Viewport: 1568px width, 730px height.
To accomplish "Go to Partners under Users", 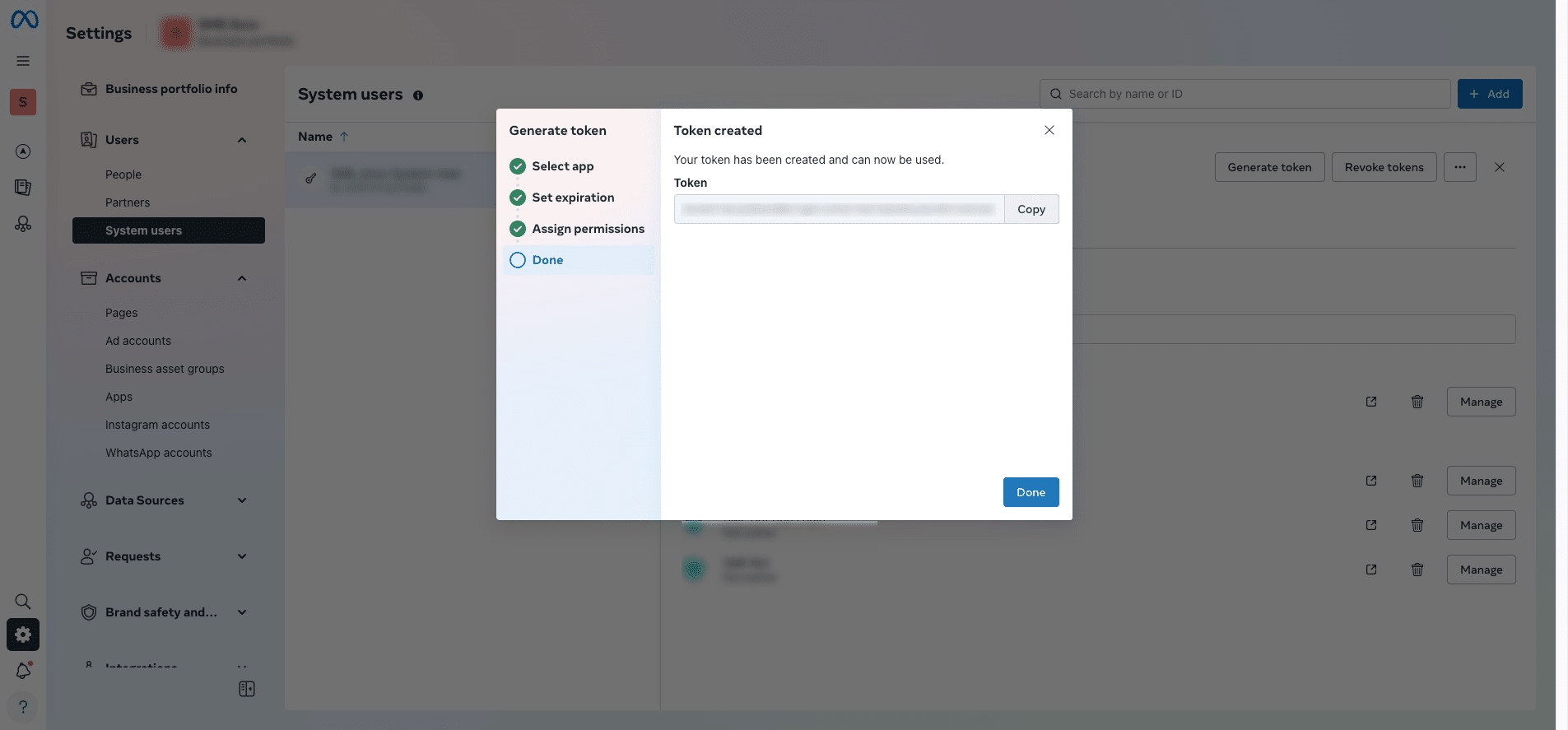I will [x=128, y=202].
